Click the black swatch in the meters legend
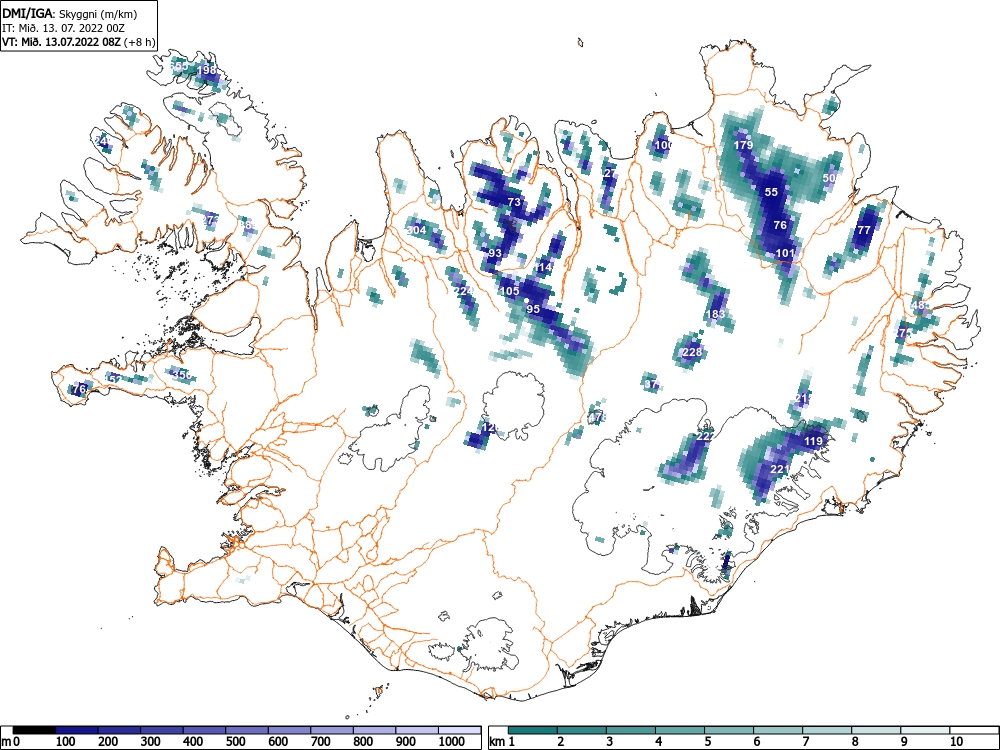Viewport: 1000px width, 750px height. (x=34, y=730)
